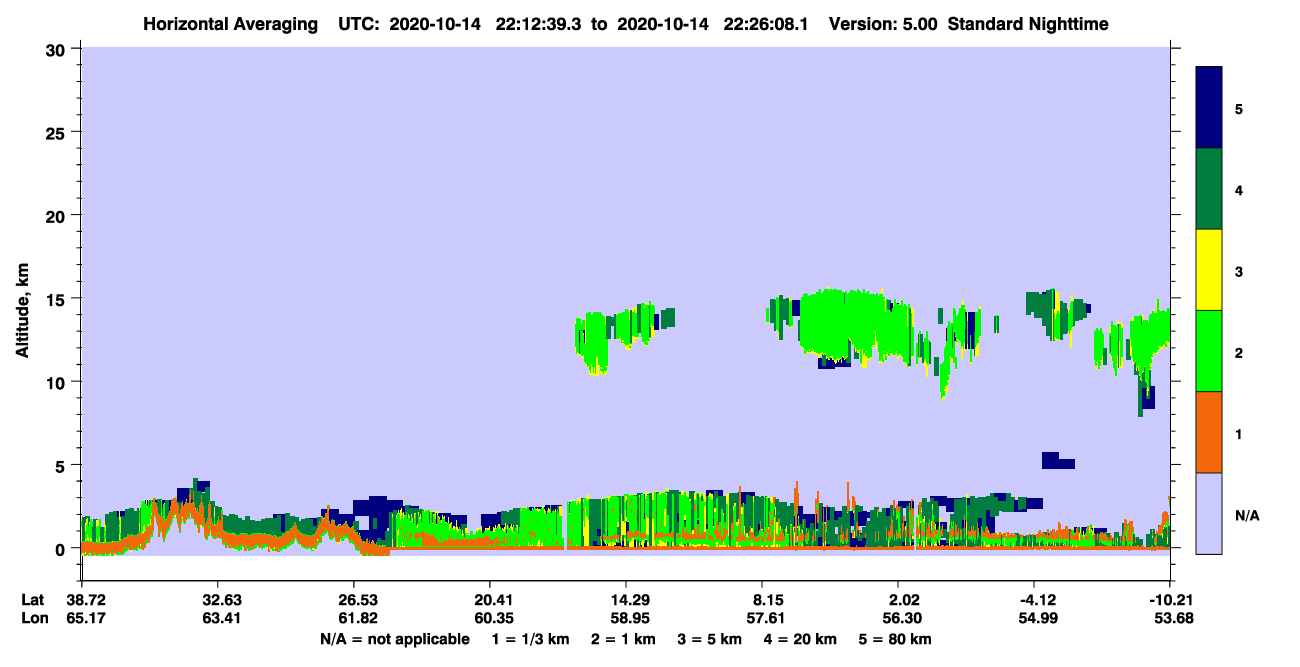Screen dimensions: 1300x667
Task: Click the colorbar label 5
Action: click(x=1239, y=108)
